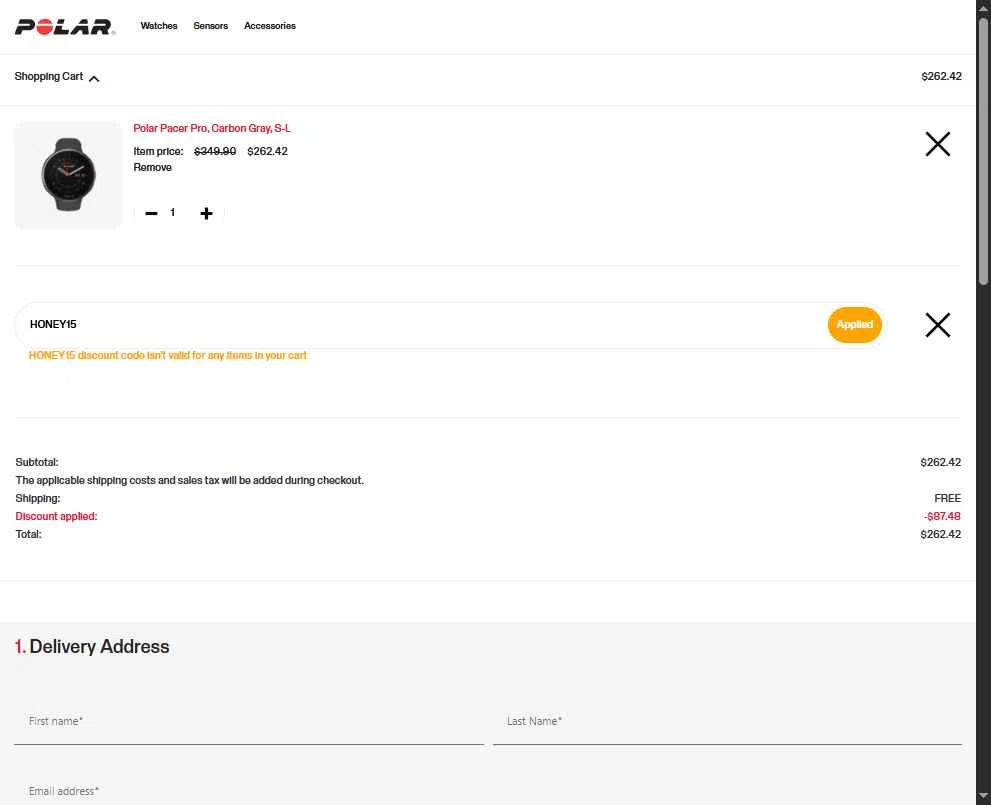Click the scrollbar down arrow
The height and width of the screenshot is (805, 991).
pyautogui.click(x=983, y=796)
